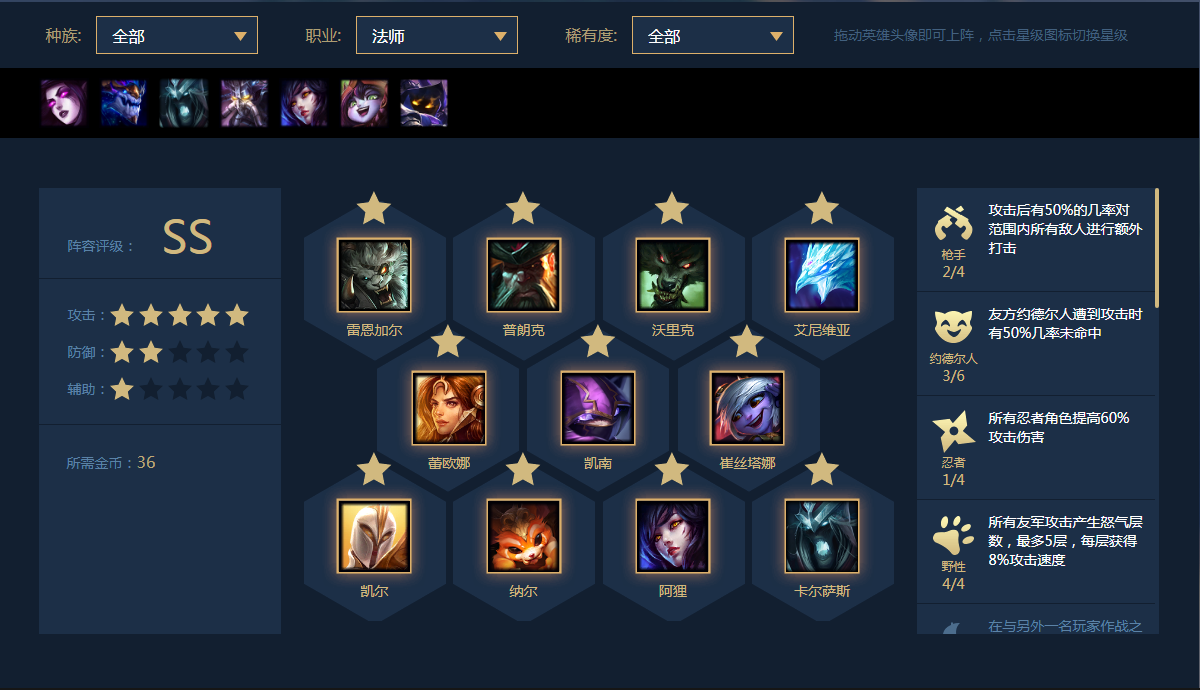Image resolution: width=1200 pixels, height=690 pixels.
Task: Open the 职业 dropdown showing 法师
Action: pyautogui.click(x=437, y=35)
